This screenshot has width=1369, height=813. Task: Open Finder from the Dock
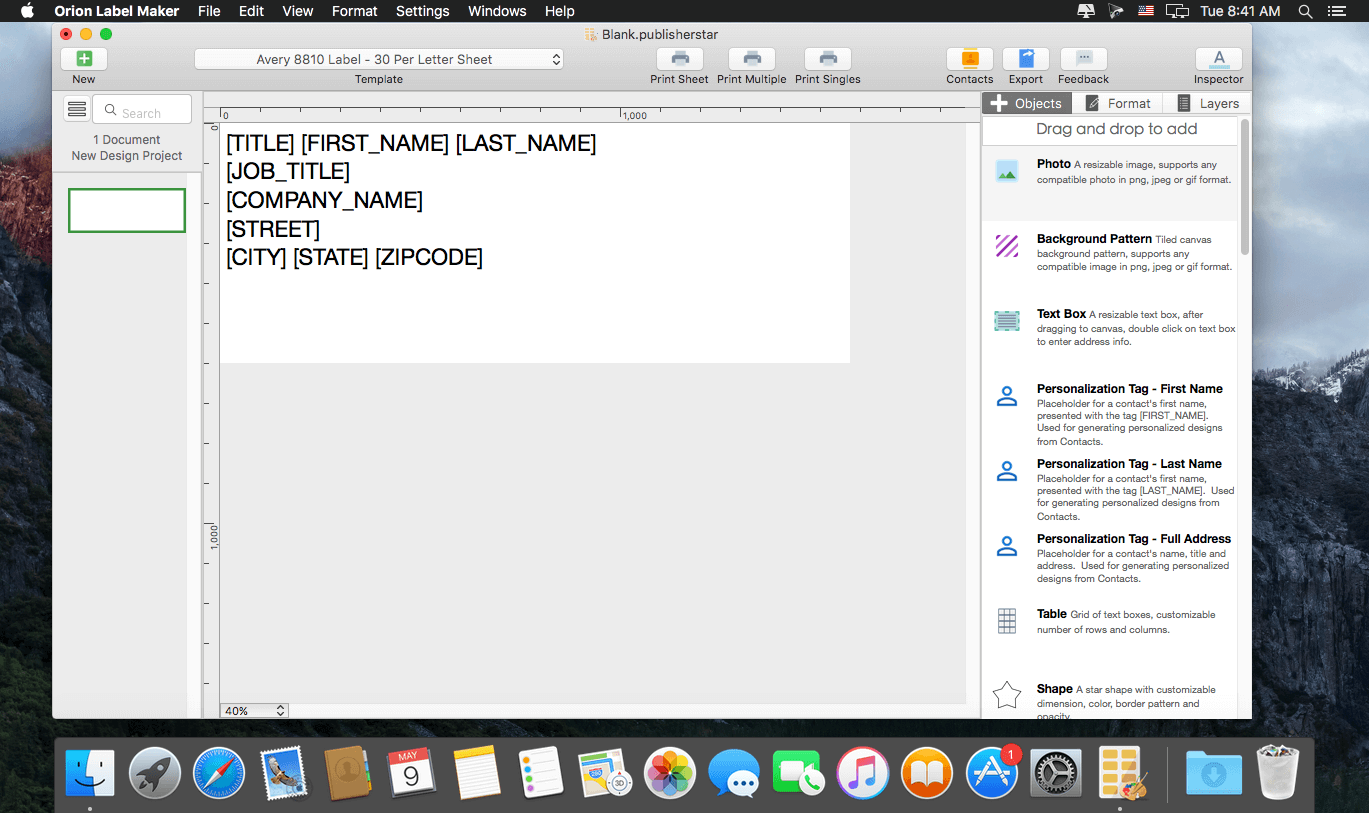(90, 773)
